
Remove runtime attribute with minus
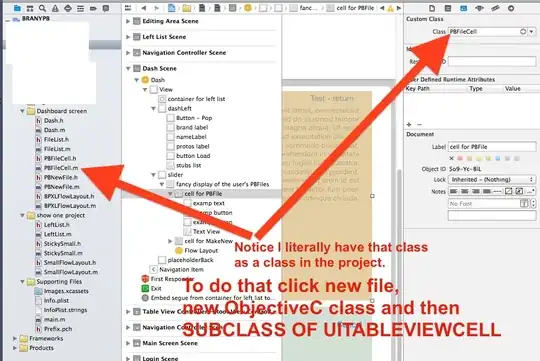pos(419,124)
